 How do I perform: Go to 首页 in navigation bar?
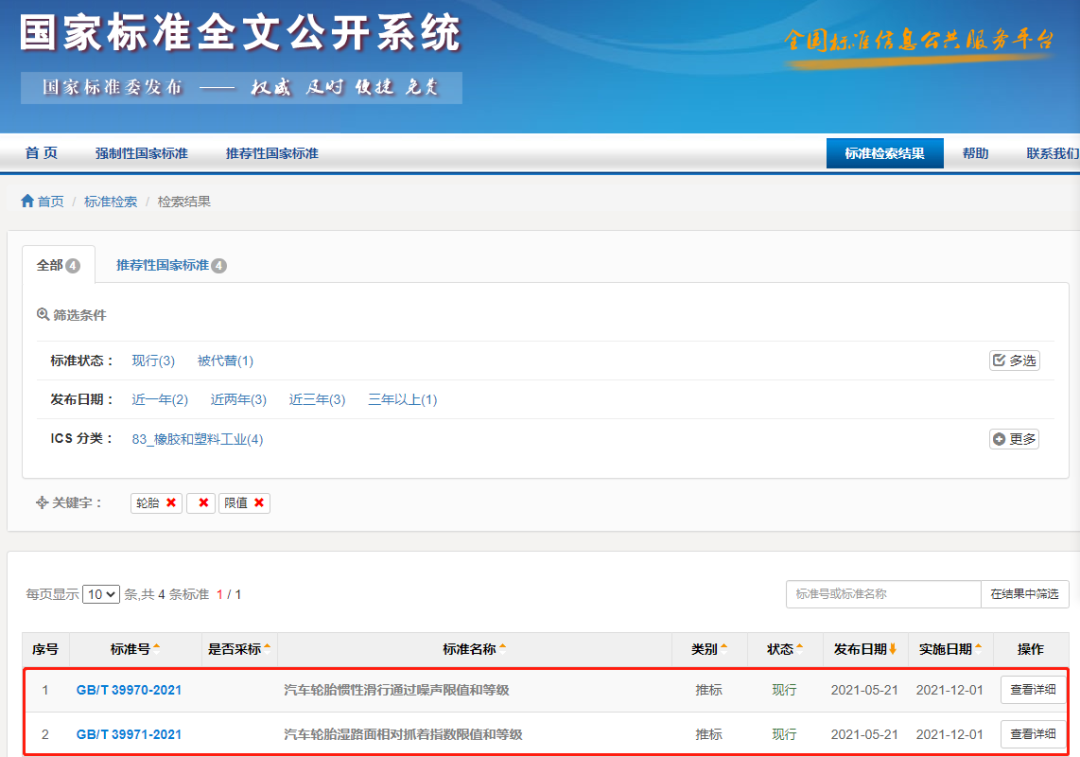tap(41, 153)
